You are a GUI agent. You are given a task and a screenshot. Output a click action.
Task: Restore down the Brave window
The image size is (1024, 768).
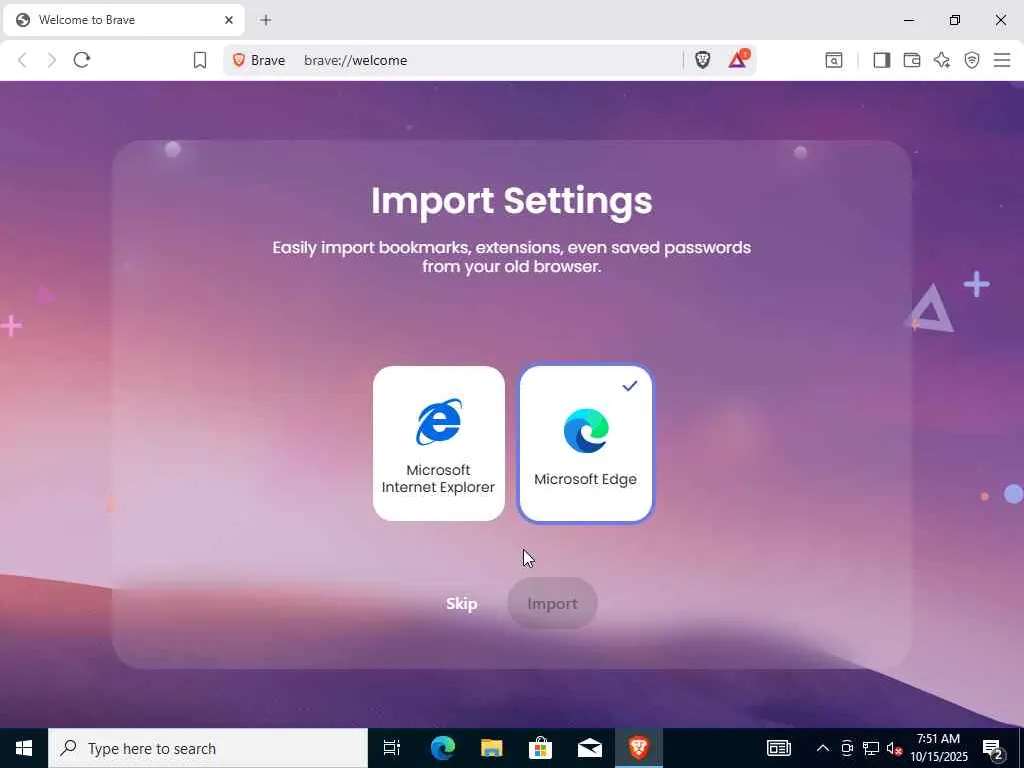(x=955, y=20)
